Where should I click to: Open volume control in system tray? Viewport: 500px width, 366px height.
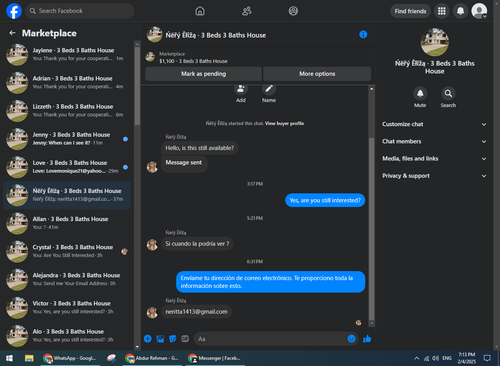[x=435, y=358]
